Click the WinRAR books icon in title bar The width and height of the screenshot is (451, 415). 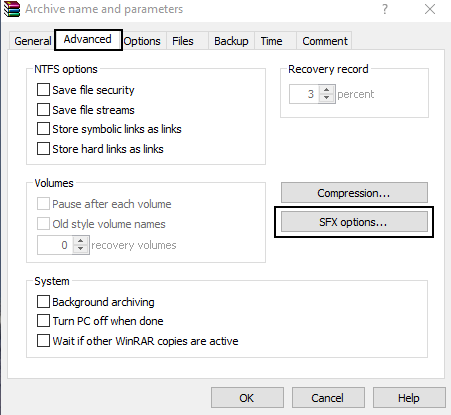[x=12, y=9]
